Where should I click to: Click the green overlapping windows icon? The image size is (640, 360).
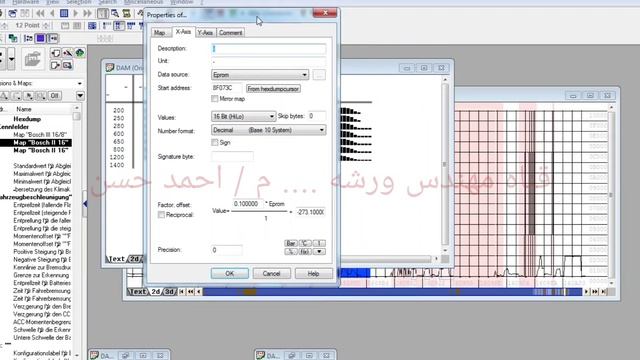(x=13, y=38)
